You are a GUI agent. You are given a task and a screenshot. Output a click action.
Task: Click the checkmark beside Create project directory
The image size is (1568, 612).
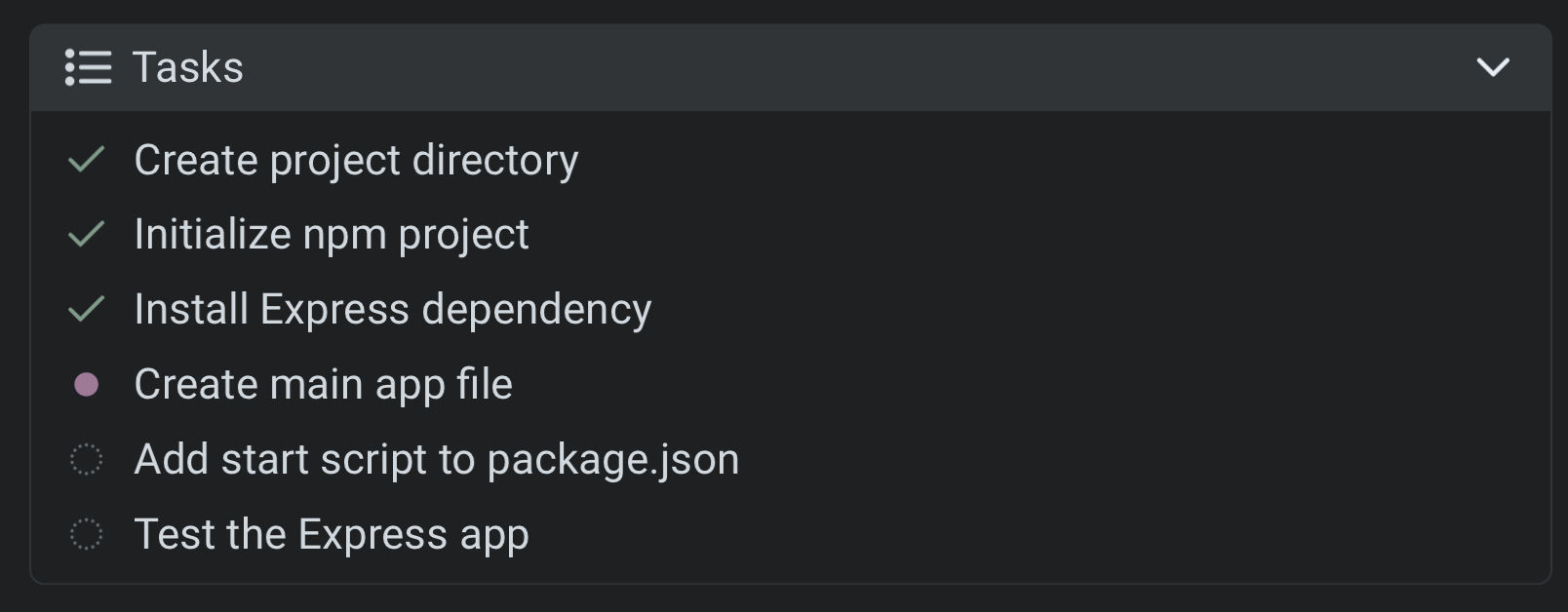87,160
